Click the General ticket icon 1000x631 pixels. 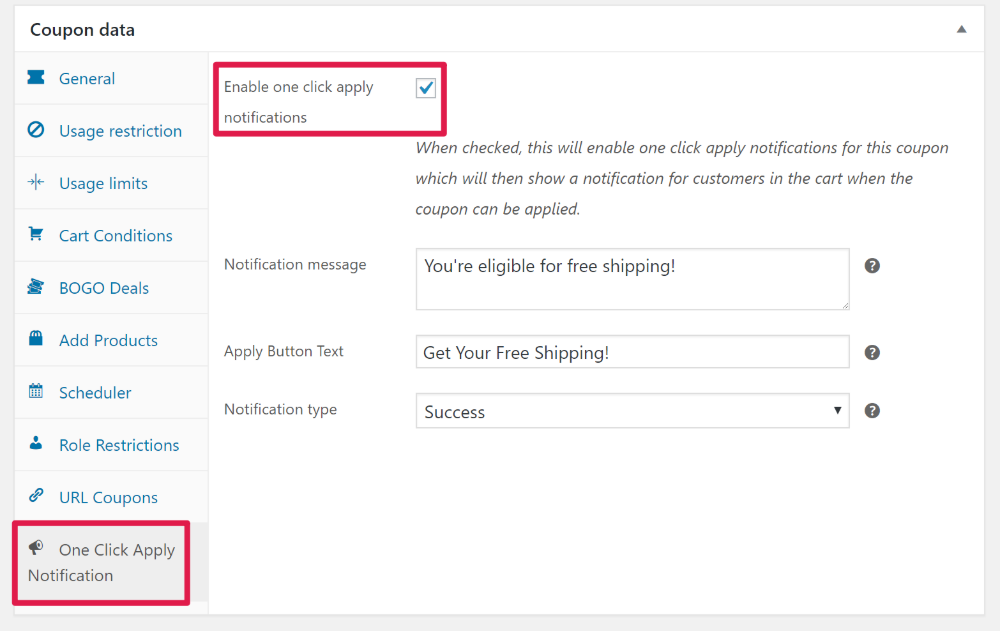pyautogui.click(x=36, y=77)
